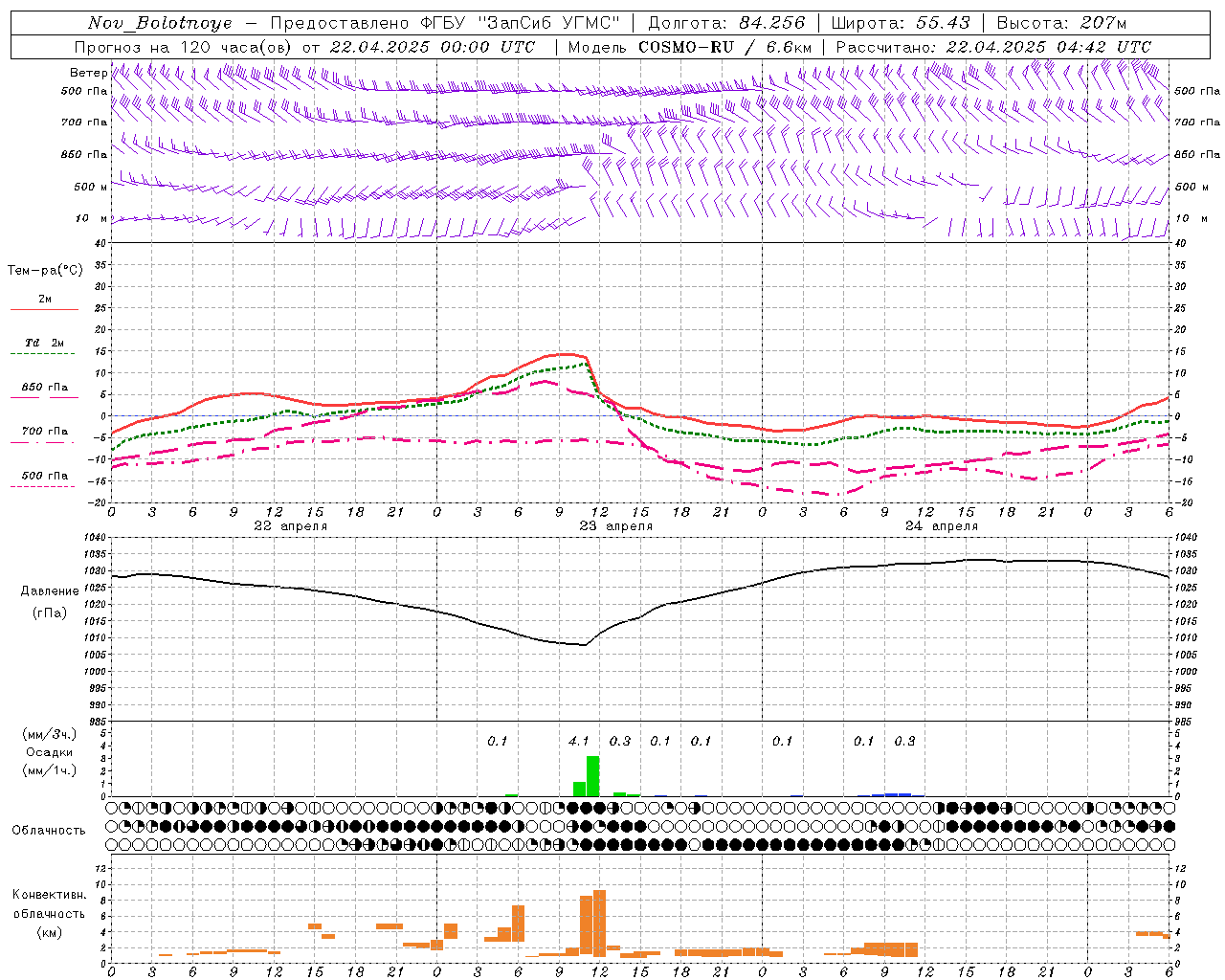Click the station name "Nov_Bolotnoye" in header
1225x980 pixels.
click(x=160, y=22)
